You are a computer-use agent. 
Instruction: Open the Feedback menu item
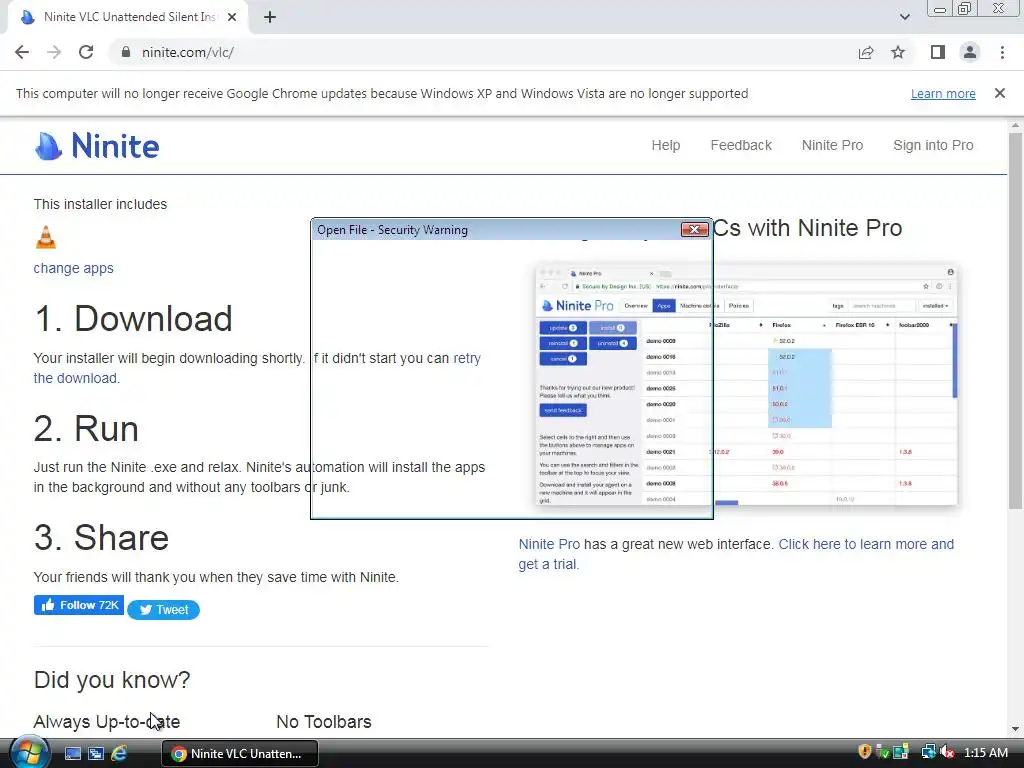(741, 145)
